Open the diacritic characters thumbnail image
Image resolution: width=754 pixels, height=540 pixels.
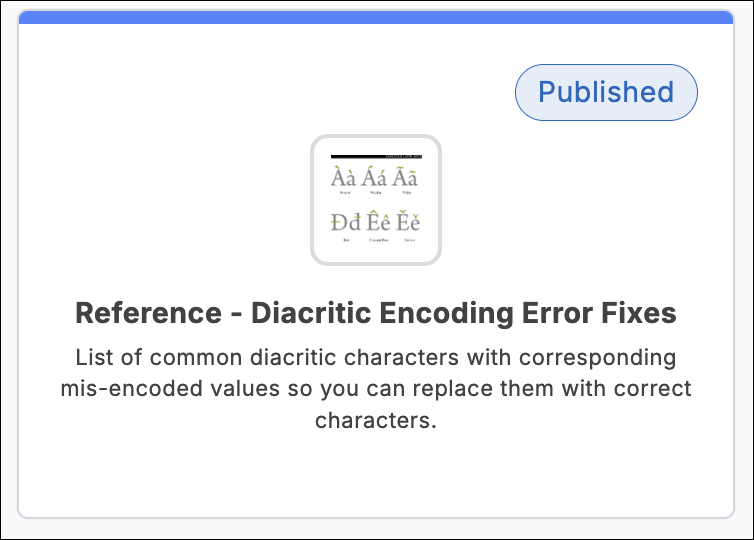click(x=376, y=200)
